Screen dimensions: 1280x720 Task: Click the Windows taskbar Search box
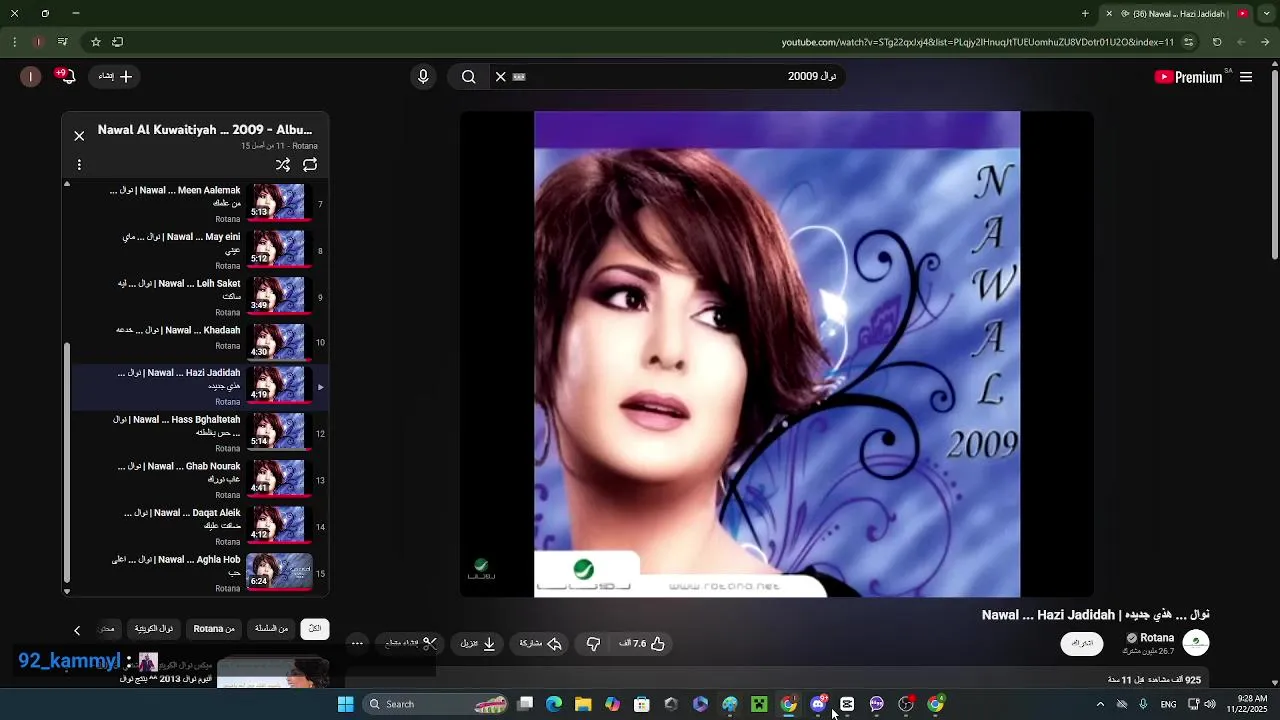pyautogui.click(x=437, y=704)
